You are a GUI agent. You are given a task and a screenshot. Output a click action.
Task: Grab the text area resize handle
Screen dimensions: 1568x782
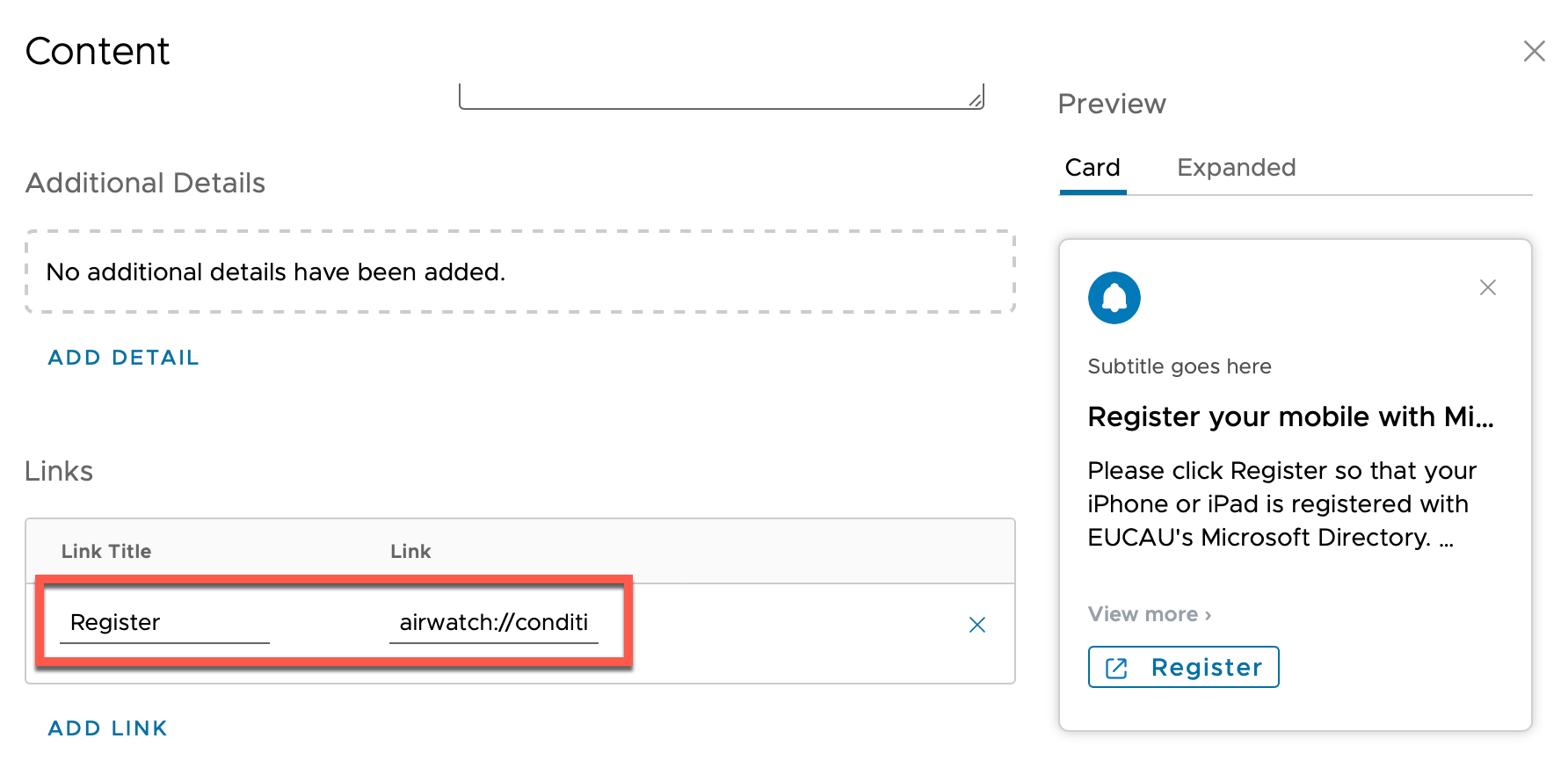click(x=976, y=101)
